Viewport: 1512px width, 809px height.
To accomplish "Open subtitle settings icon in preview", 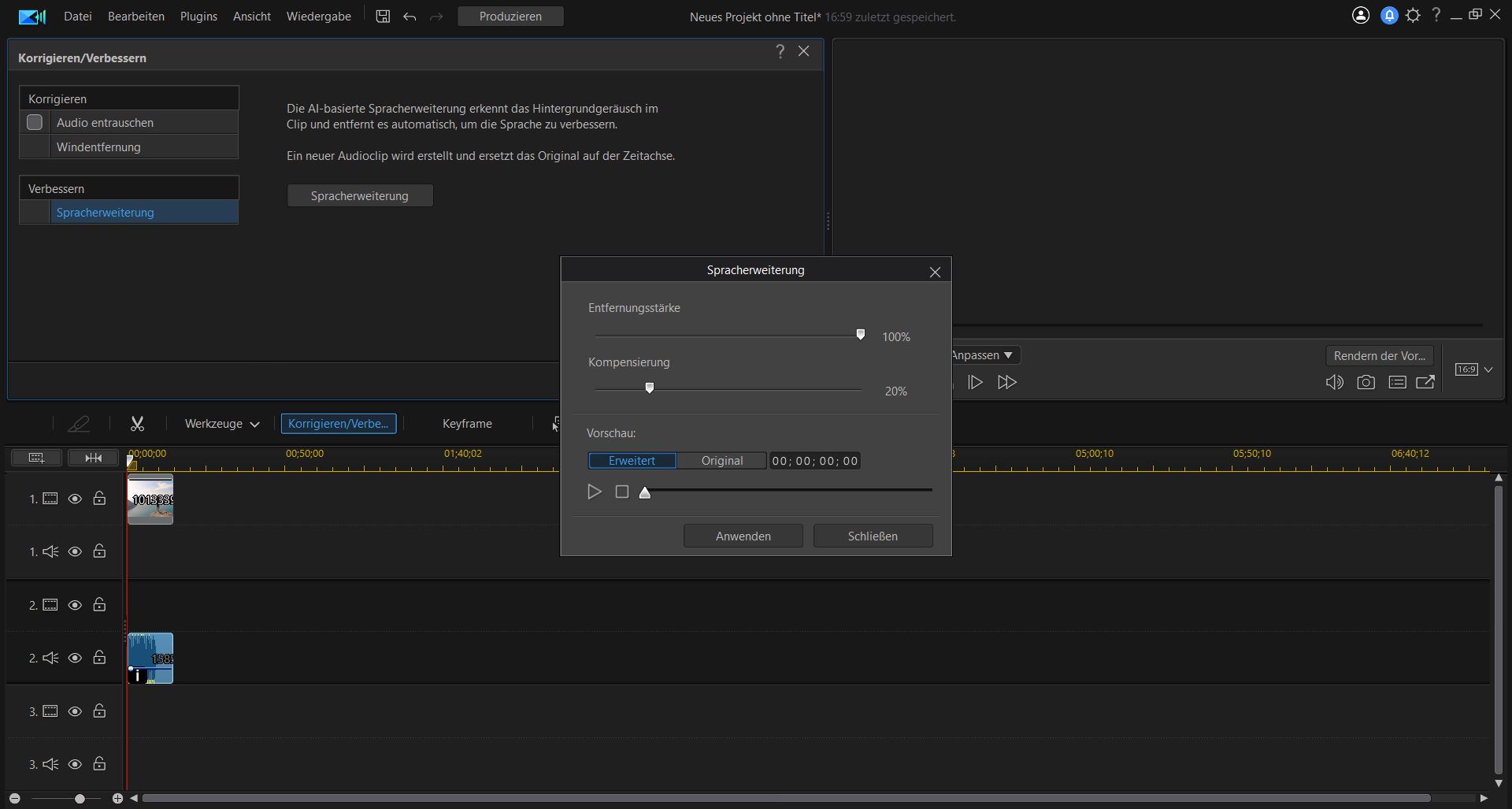I will pos(1397,382).
